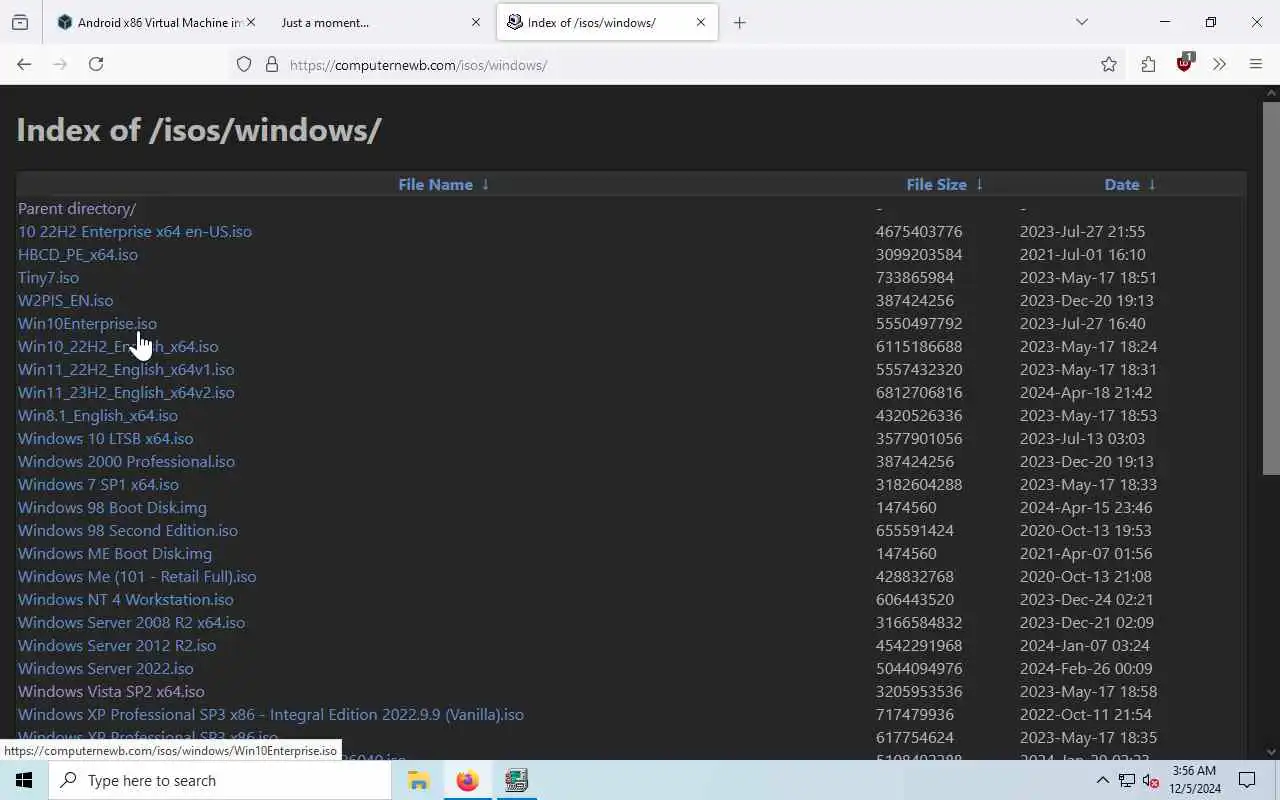Download Windows Server 2008 R2 x64.iso
This screenshot has height=800, width=1280.
point(131,622)
